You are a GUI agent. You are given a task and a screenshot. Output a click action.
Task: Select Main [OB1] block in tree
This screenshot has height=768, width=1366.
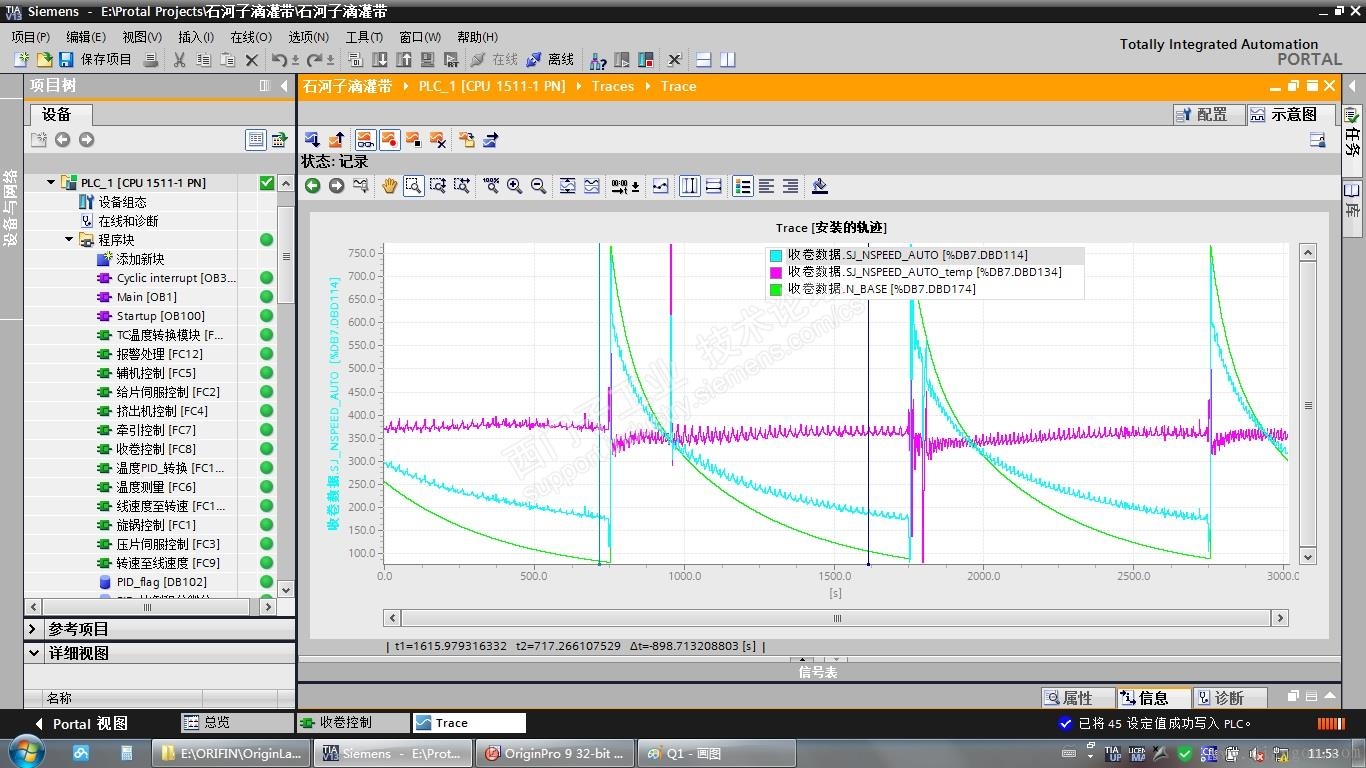[146, 297]
